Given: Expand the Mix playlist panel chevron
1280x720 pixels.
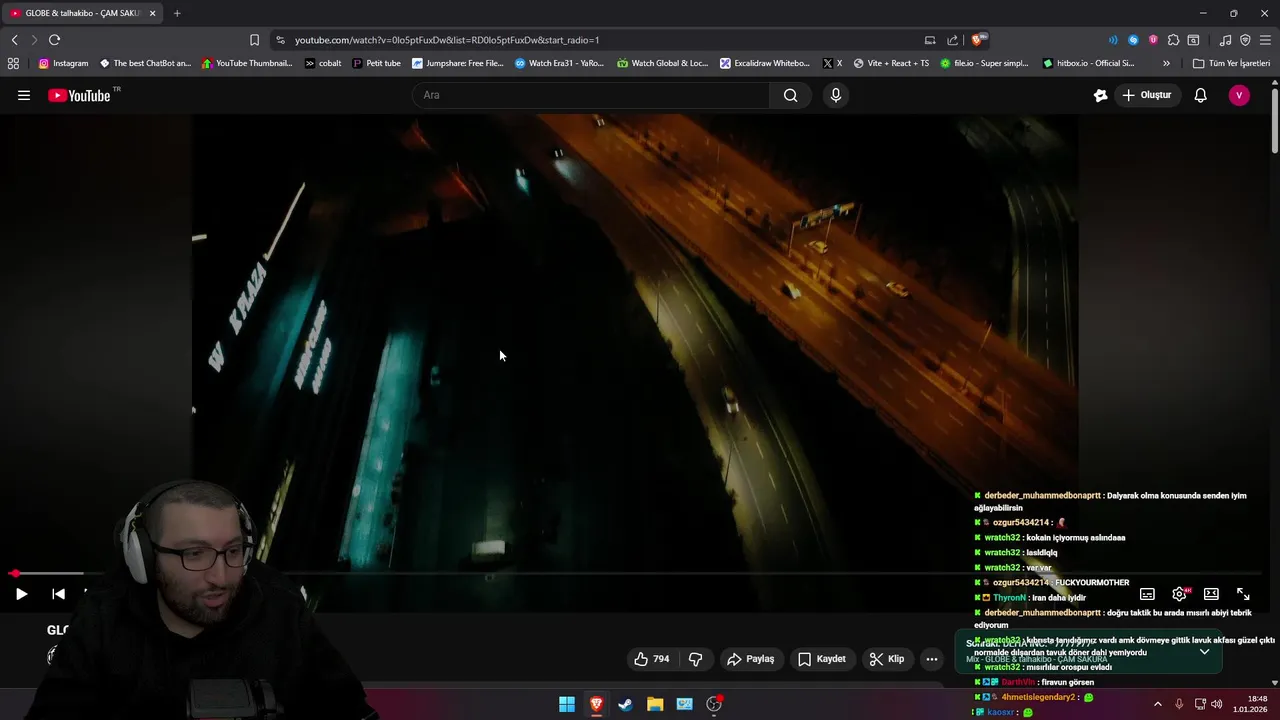Looking at the screenshot, I should click(x=1204, y=652).
